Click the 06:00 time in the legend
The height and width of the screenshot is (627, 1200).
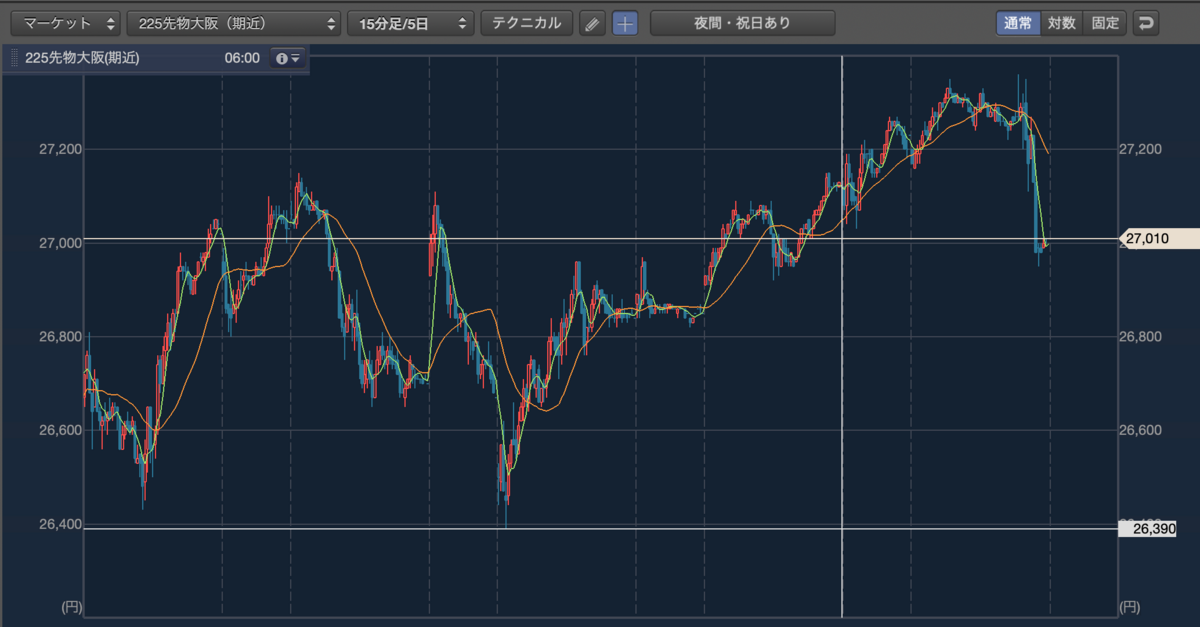242,59
